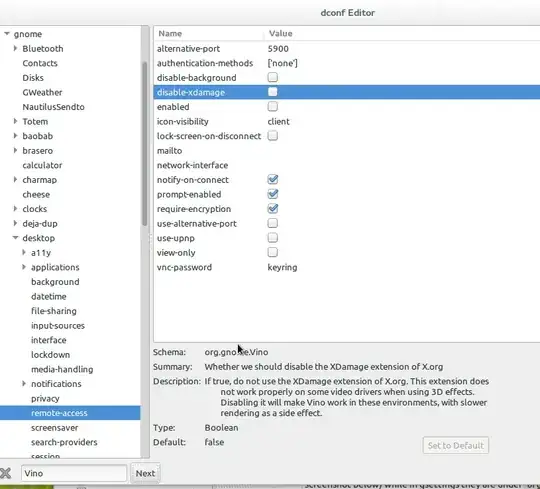Select search-providers in the tree
The height and width of the screenshot is (489, 540).
[64, 442]
